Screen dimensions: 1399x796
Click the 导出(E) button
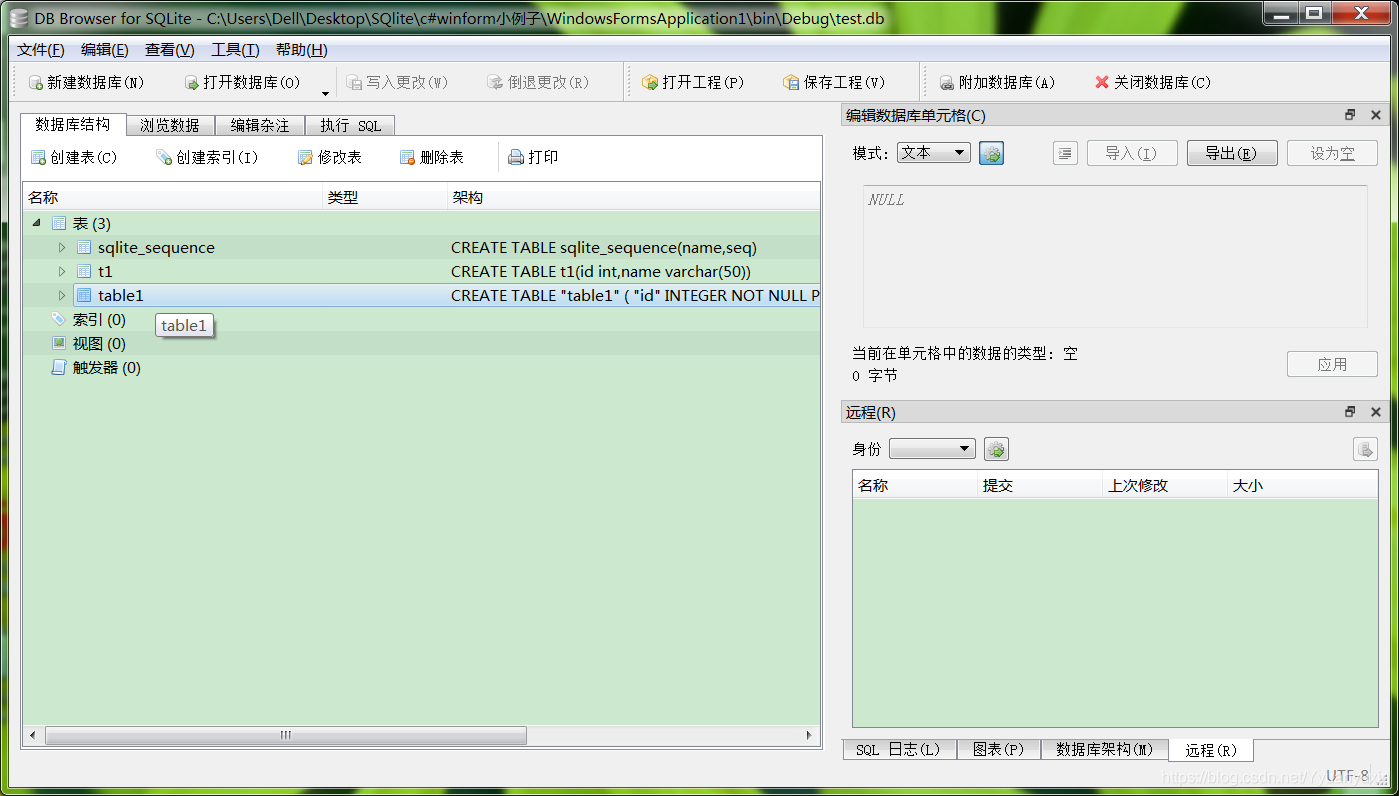point(1232,153)
